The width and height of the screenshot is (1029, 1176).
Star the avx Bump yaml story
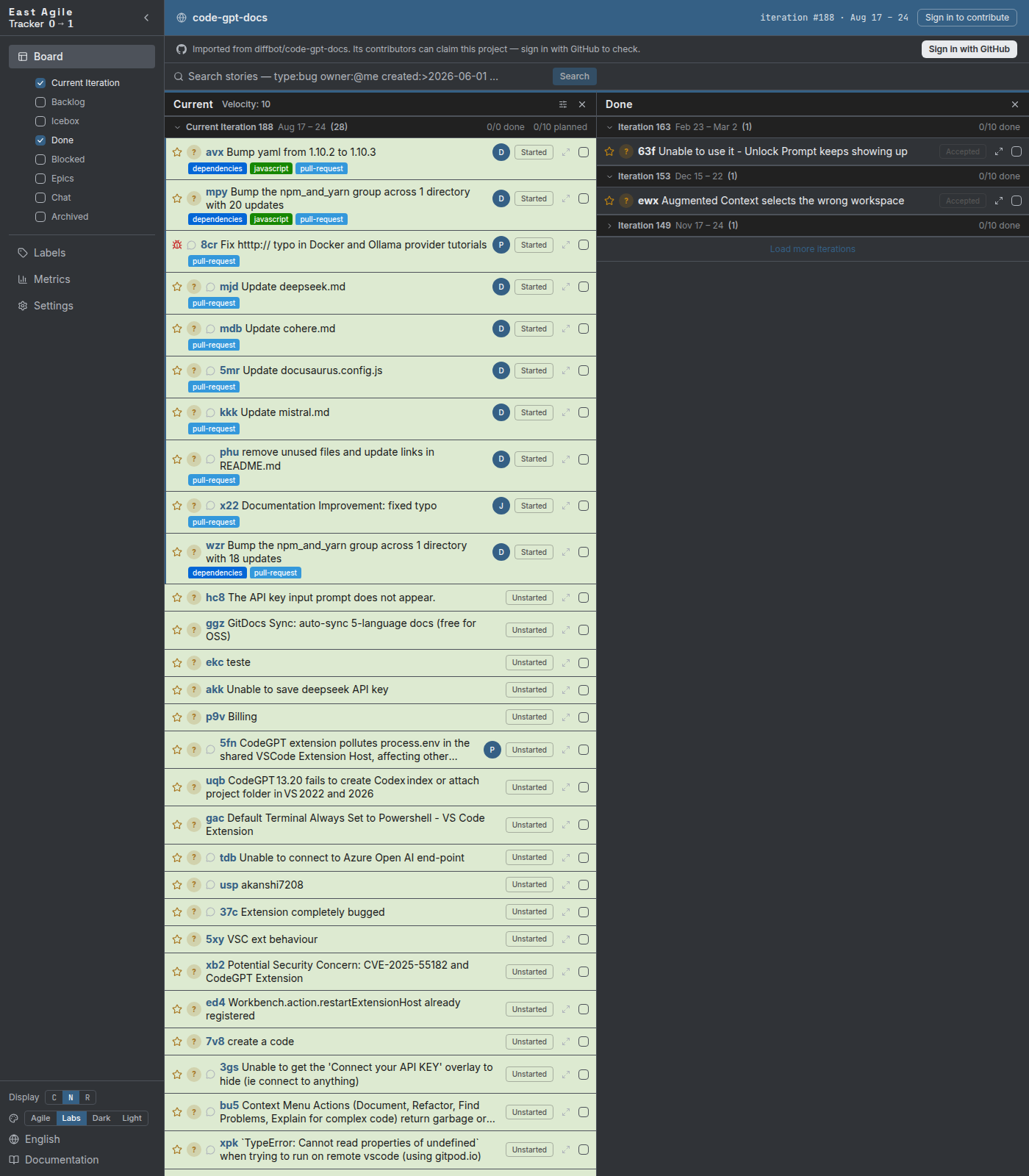coord(177,152)
